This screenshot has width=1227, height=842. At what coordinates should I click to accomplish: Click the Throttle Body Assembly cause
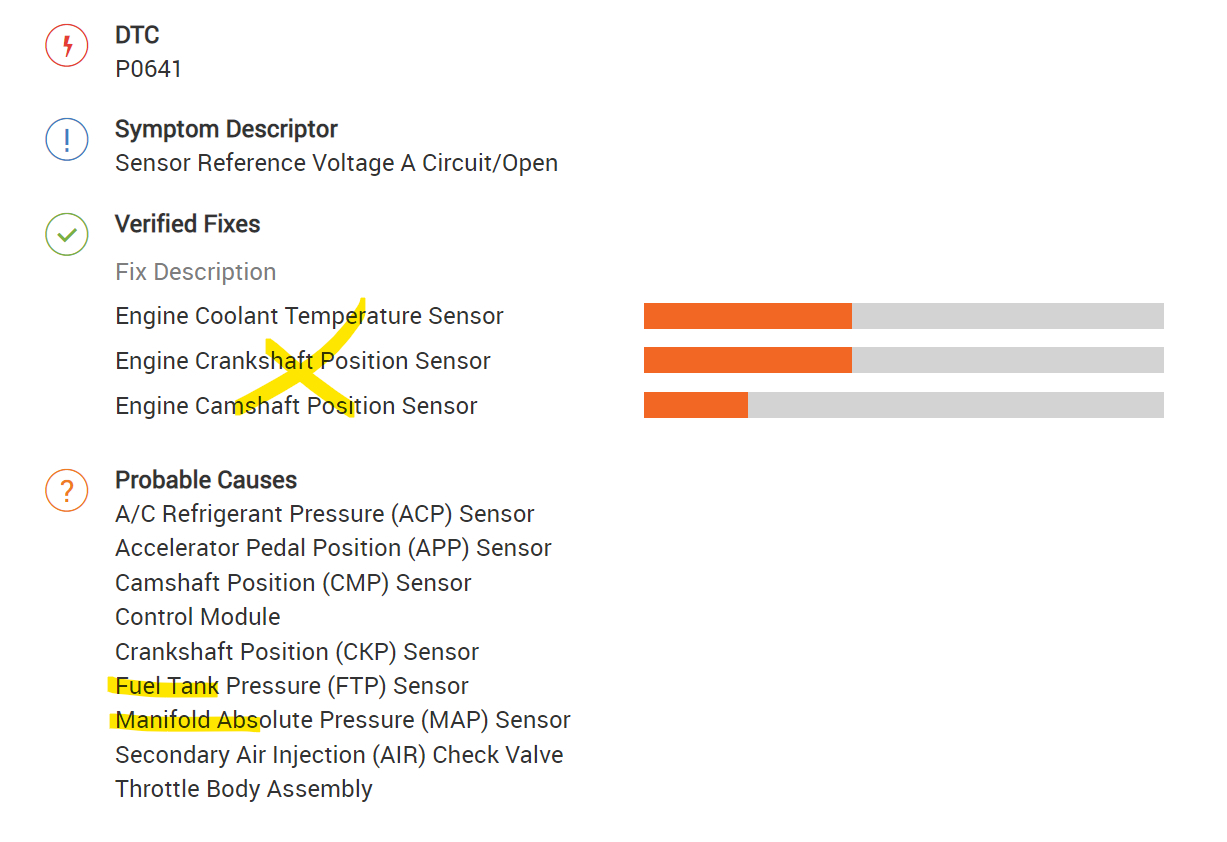coord(243,789)
